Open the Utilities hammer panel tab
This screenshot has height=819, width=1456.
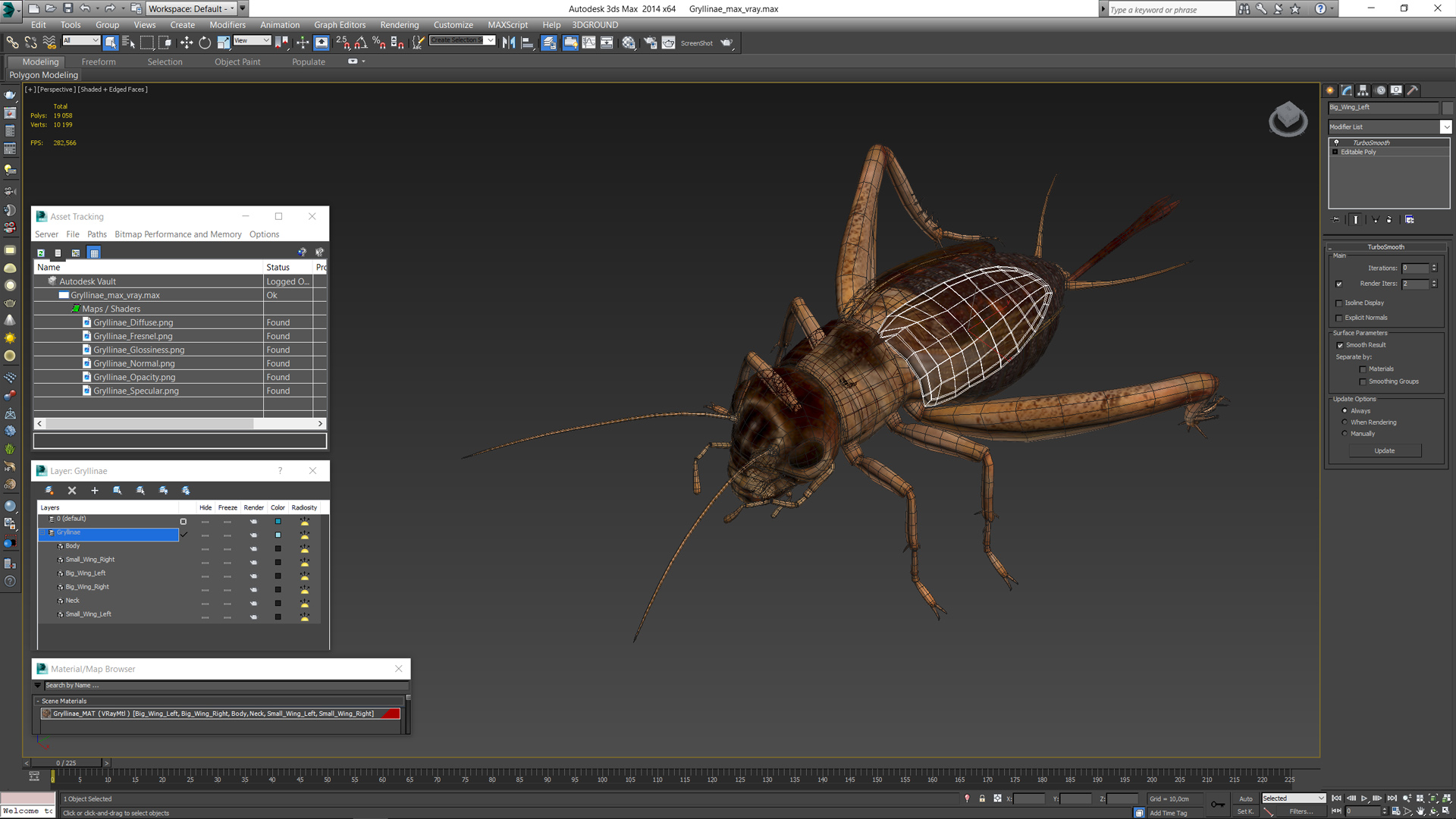tap(1413, 90)
